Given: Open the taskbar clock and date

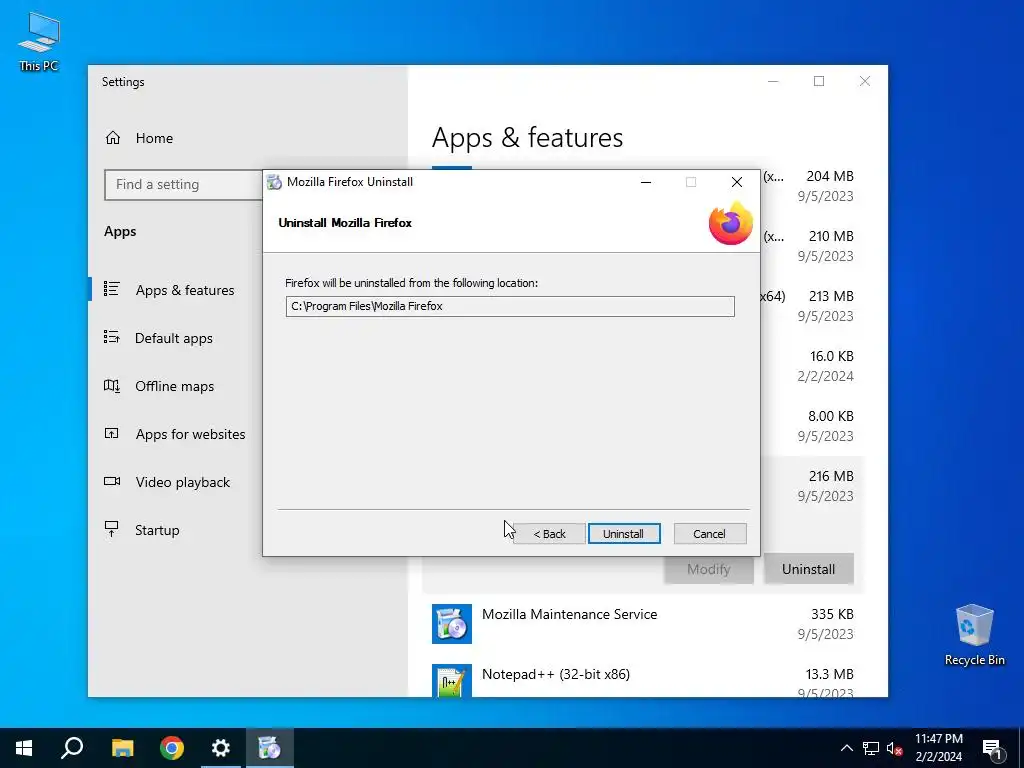Looking at the screenshot, I should (x=938, y=748).
